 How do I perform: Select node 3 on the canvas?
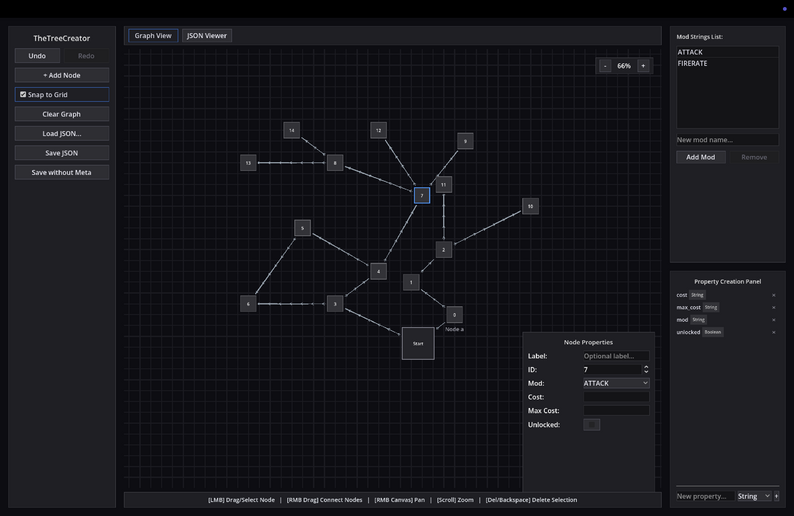pos(335,304)
